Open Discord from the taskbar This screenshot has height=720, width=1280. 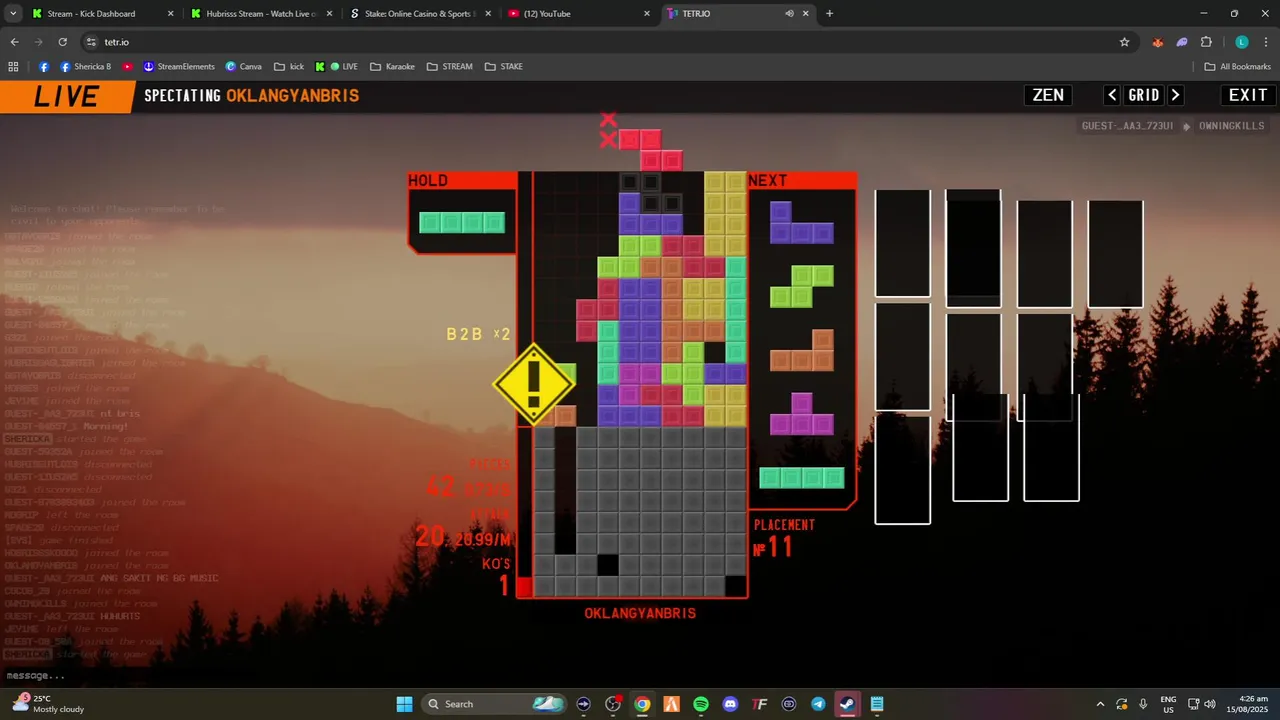point(730,704)
